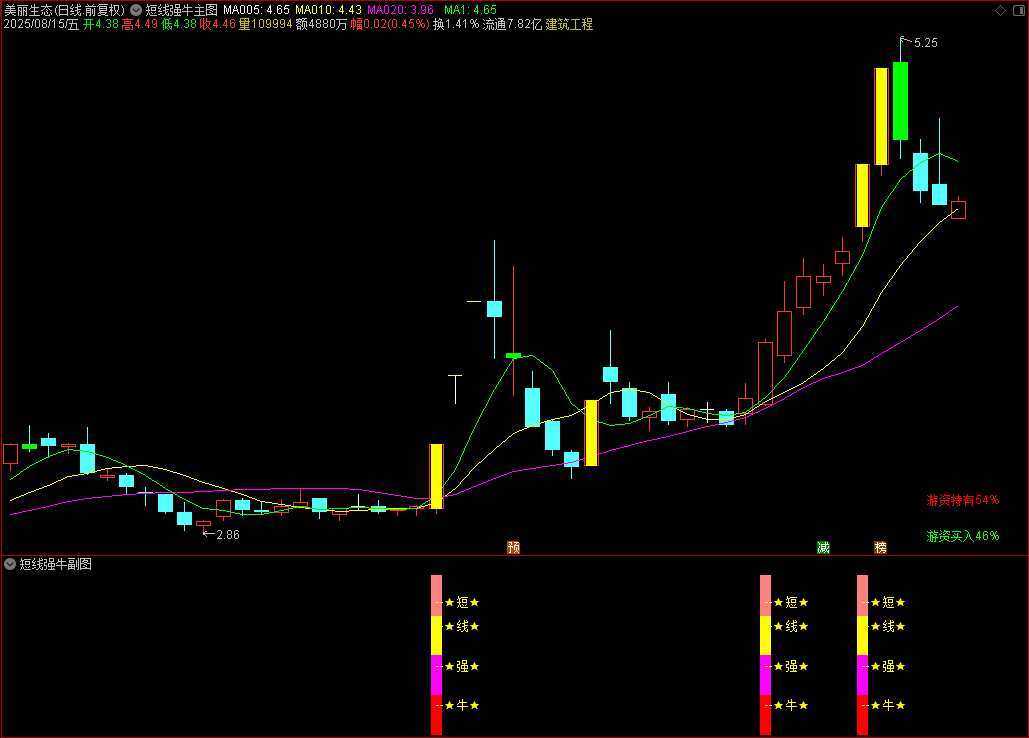Click the ★牛★ label in the middle signal column
This screenshot has height=738, width=1029.
791,705
